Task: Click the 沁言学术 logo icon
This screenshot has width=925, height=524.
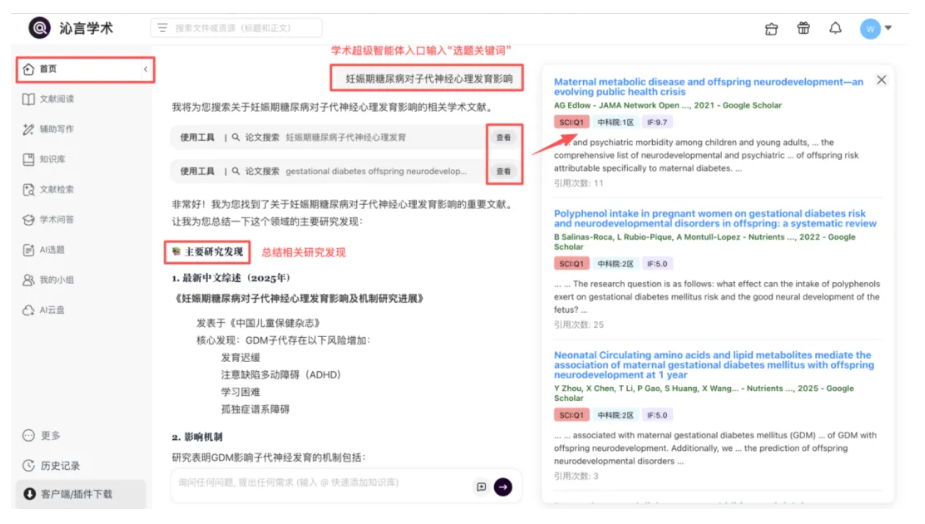Action: (39, 28)
